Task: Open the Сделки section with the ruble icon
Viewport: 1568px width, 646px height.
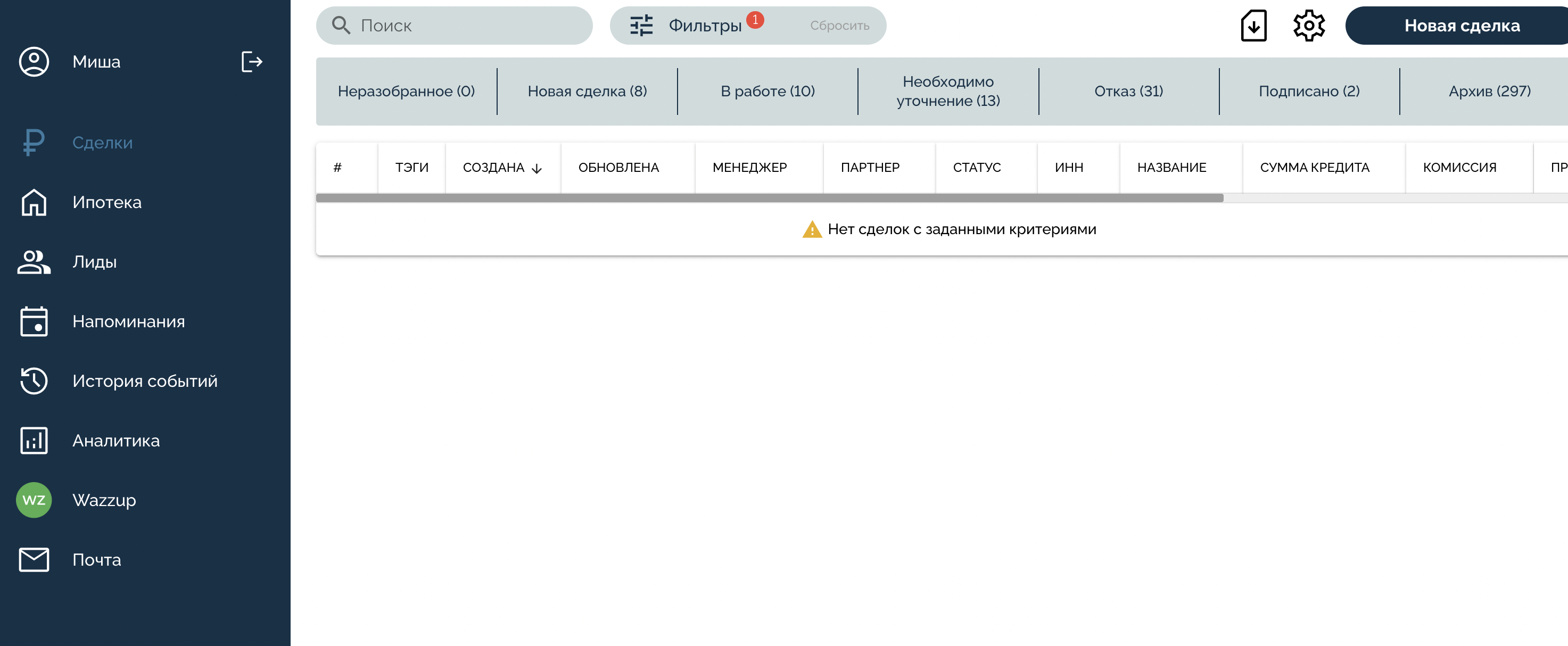Action: point(102,142)
